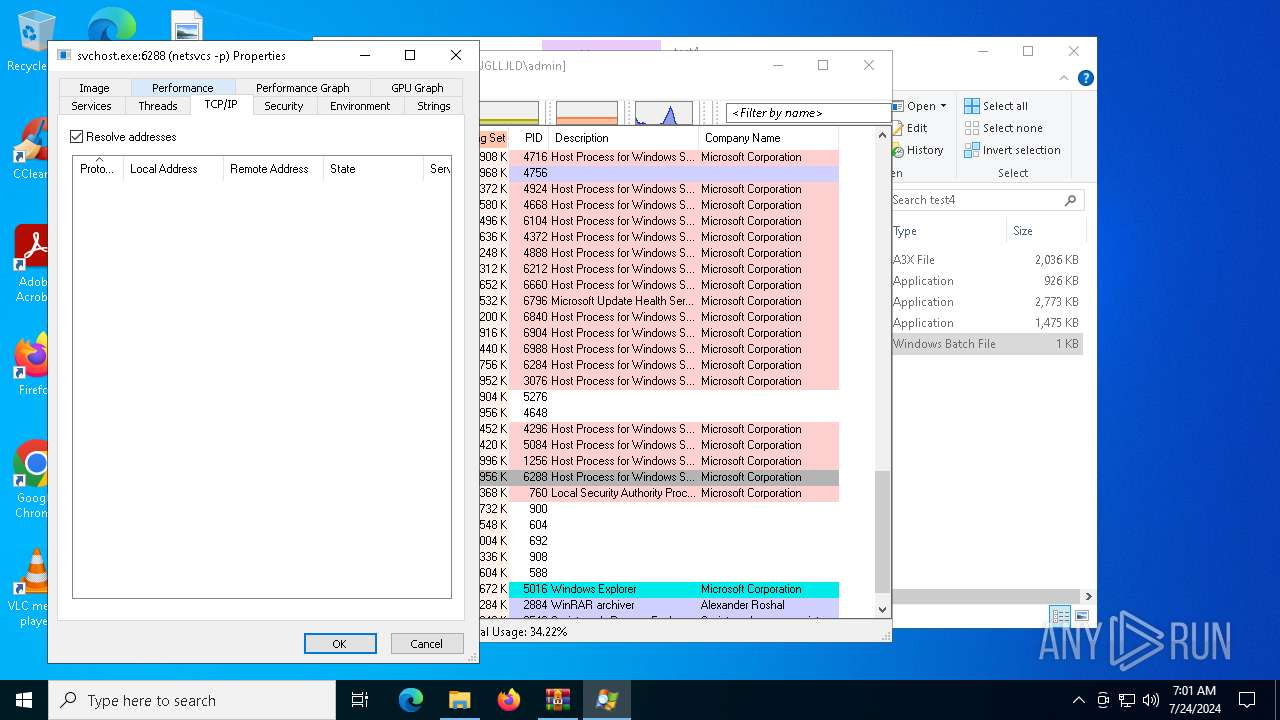Sort connections by Protocol column header
The width and height of the screenshot is (1280, 720).
(x=98, y=169)
